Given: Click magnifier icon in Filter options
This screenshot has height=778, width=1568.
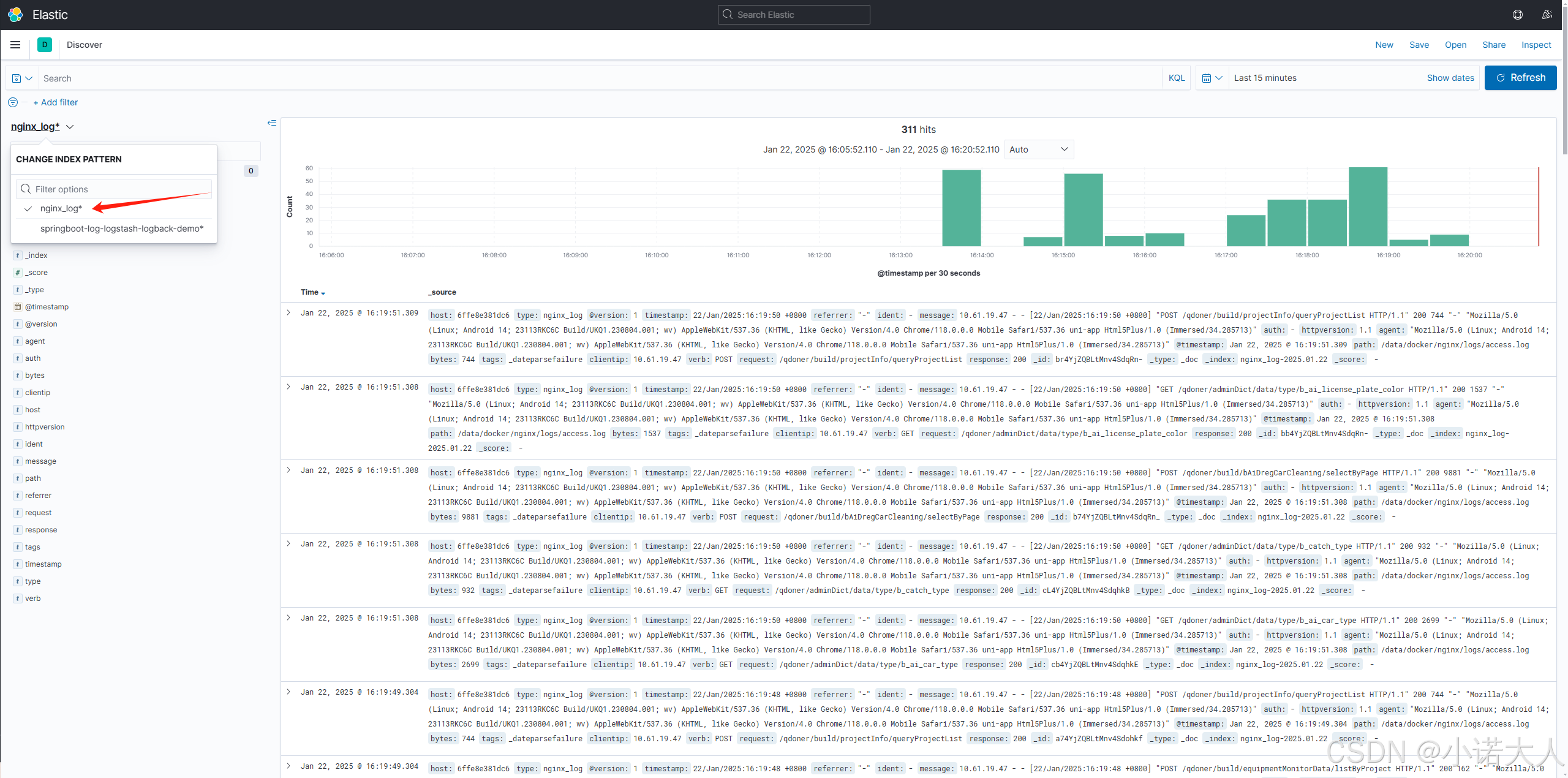Looking at the screenshot, I should point(26,189).
